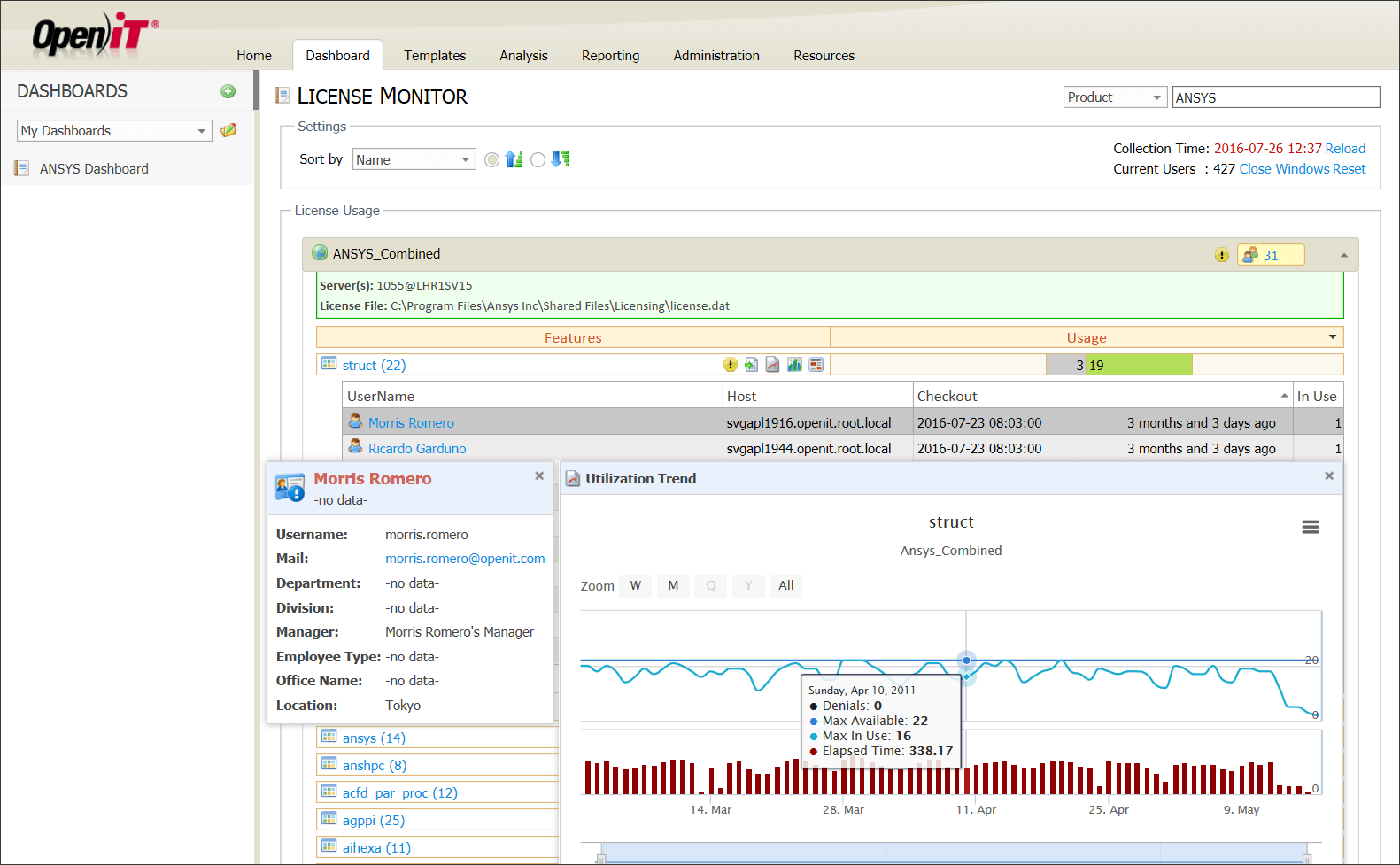1400x865 pixels.
Task: Open the Reporting tab
Action: 610,55
